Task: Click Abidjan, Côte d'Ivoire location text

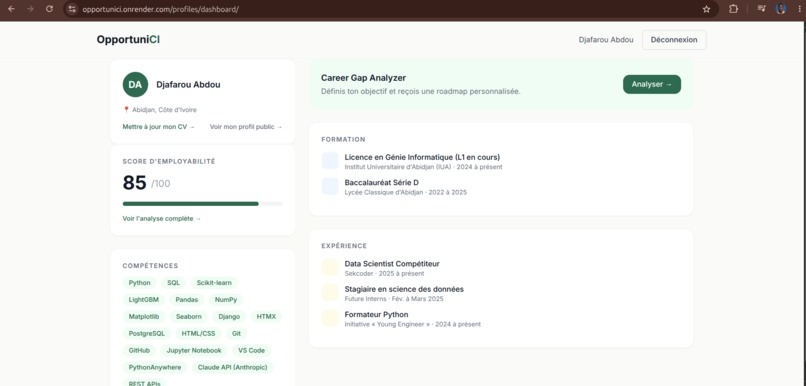Action: 164,110
